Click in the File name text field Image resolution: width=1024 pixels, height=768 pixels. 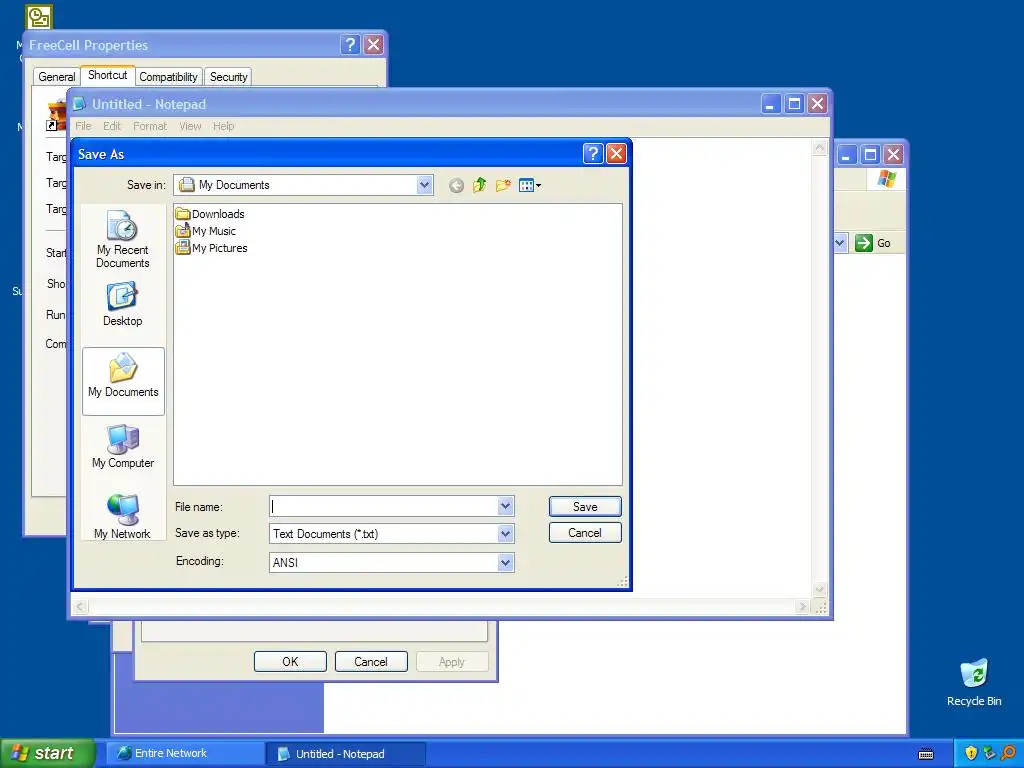coord(384,506)
